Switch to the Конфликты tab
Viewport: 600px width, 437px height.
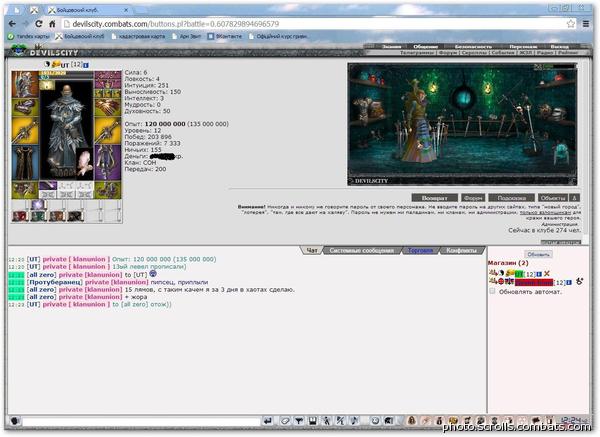coord(461,250)
